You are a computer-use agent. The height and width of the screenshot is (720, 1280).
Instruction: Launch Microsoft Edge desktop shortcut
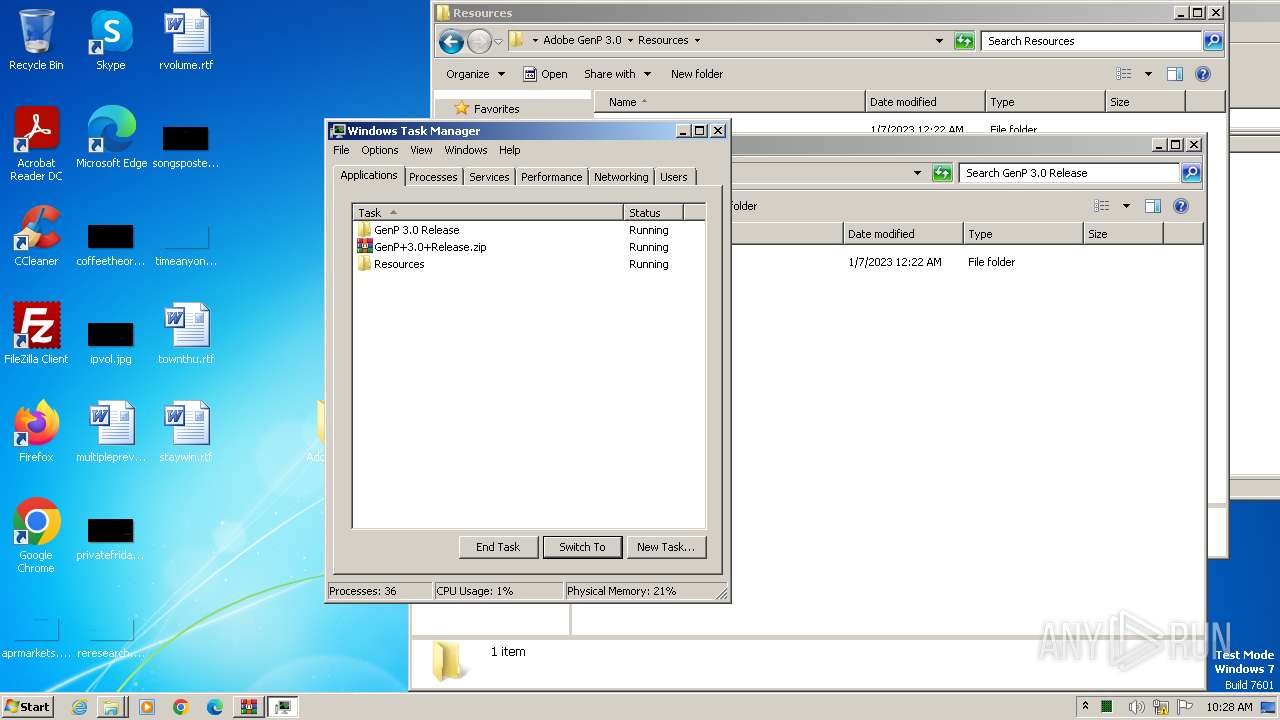111,138
